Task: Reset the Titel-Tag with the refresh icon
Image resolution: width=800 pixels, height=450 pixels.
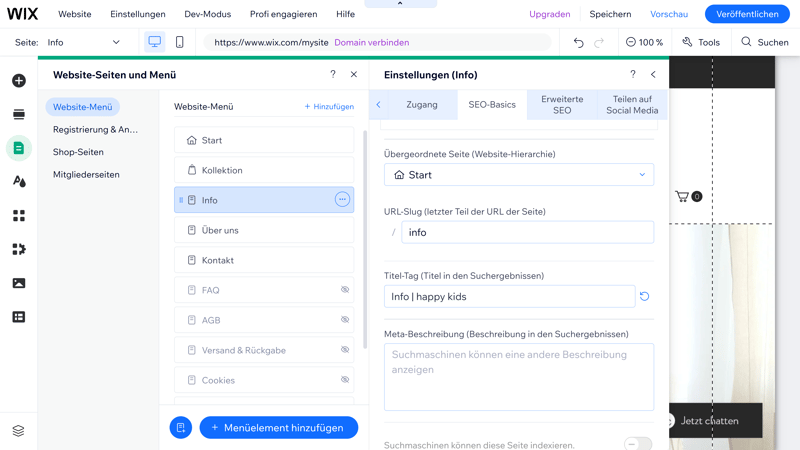Action: click(644, 296)
